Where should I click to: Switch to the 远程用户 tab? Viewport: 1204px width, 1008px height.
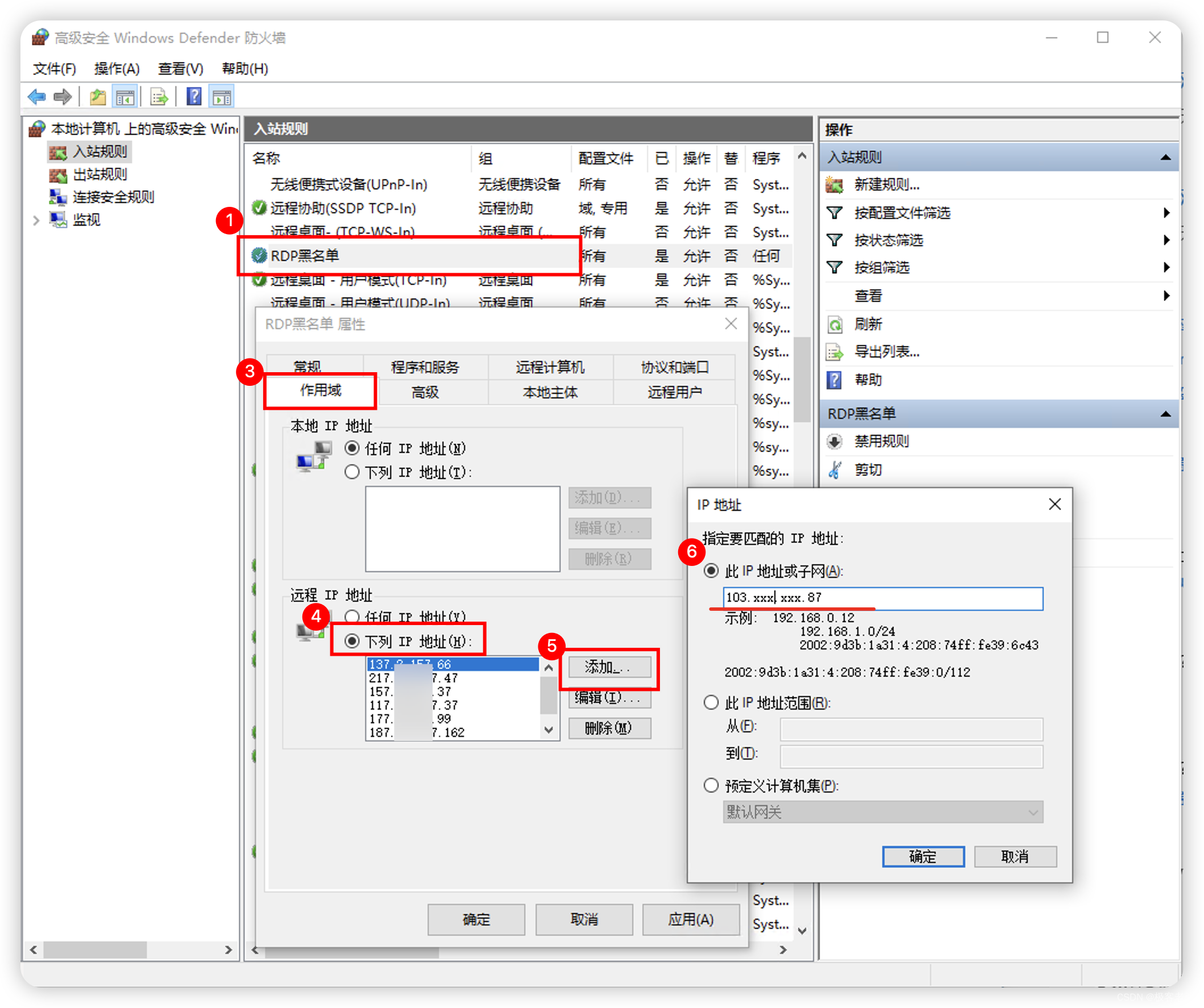tap(675, 393)
